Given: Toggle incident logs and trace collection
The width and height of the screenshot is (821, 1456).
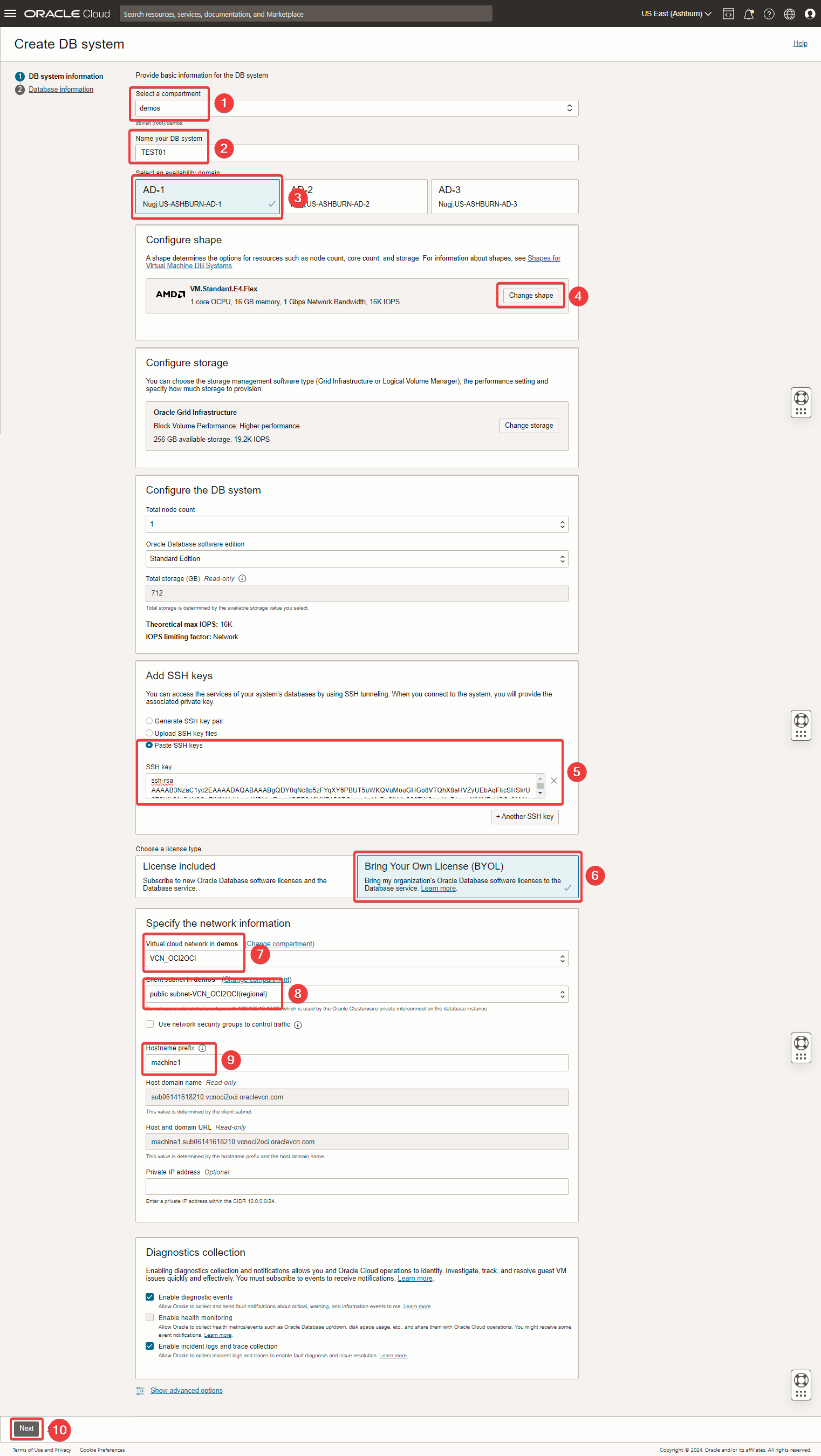Looking at the screenshot, I should pyautogui.click(x=150, y=1346).
